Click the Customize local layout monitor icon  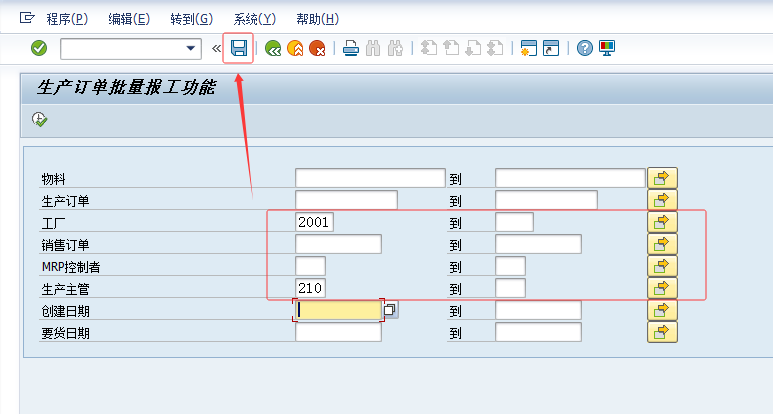[607, 48]
